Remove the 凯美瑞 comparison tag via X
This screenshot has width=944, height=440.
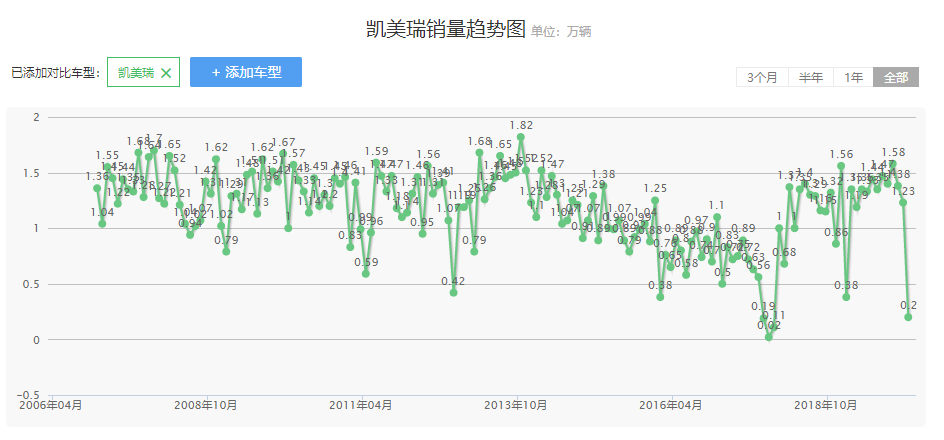click(166, 73)
